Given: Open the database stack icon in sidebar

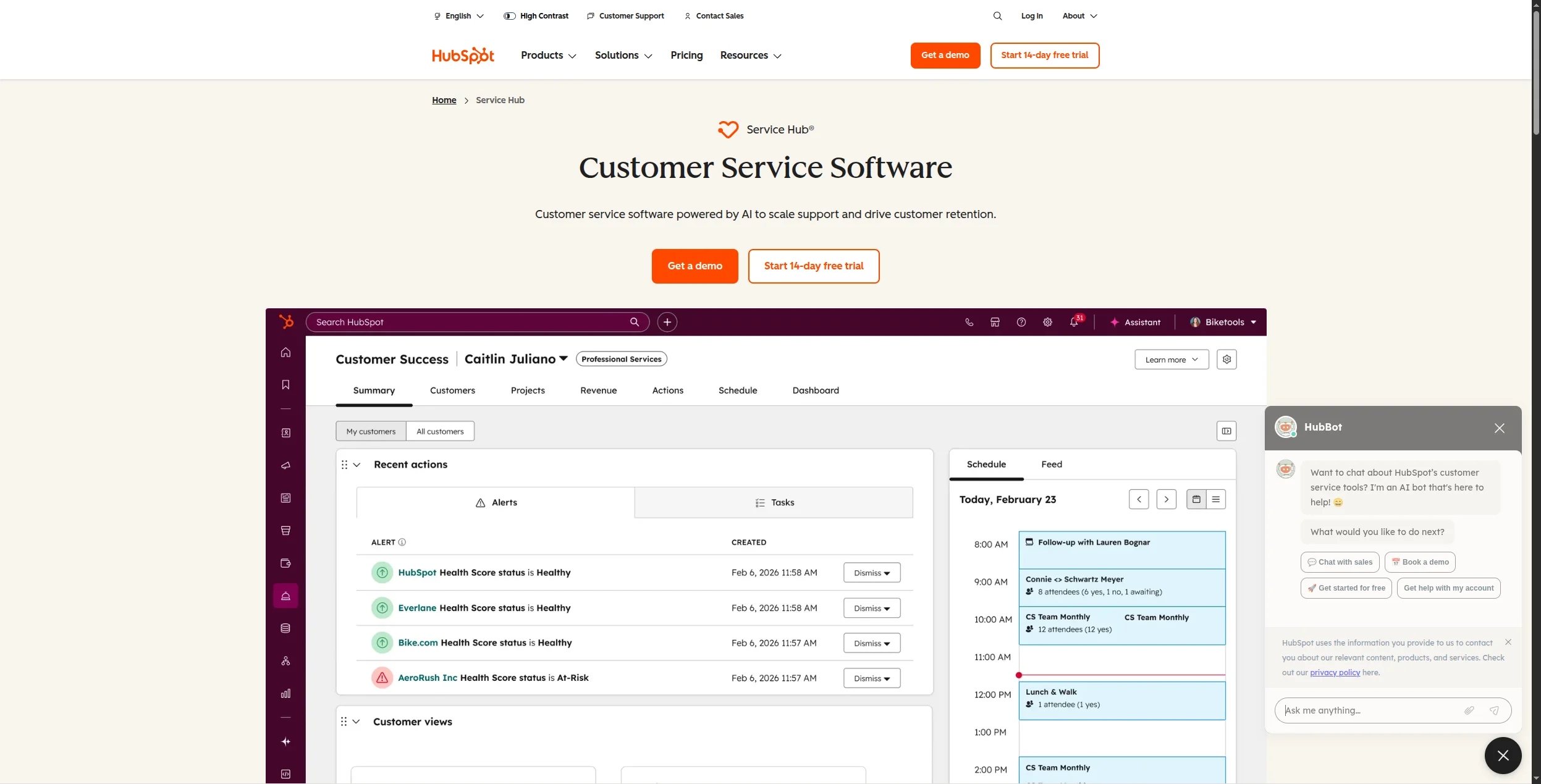Looking at the screenshot, I should [x=285, y=628].
